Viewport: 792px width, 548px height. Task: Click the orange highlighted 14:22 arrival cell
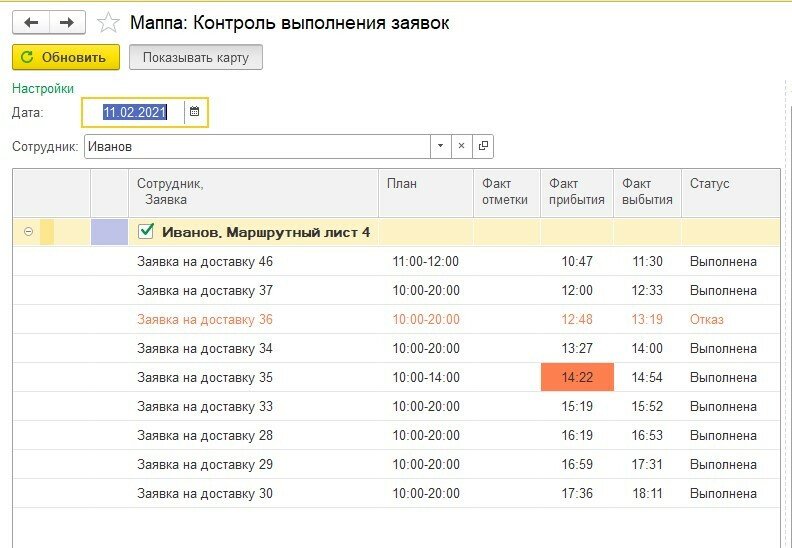576,378
